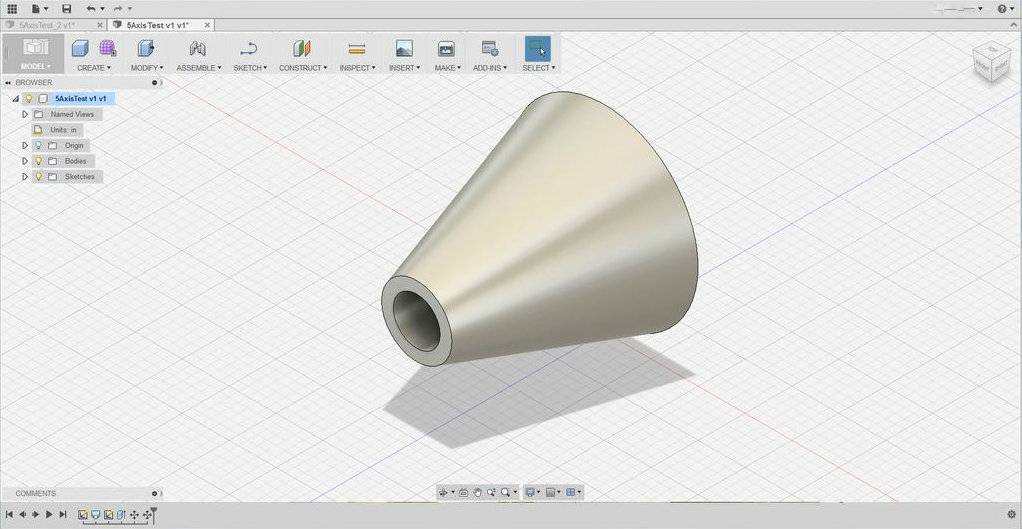The width and height of the screenshot is (1022, 529).
Task: Open the SKETCH menu
Action: pyautogui.click(x=250, y=68)
